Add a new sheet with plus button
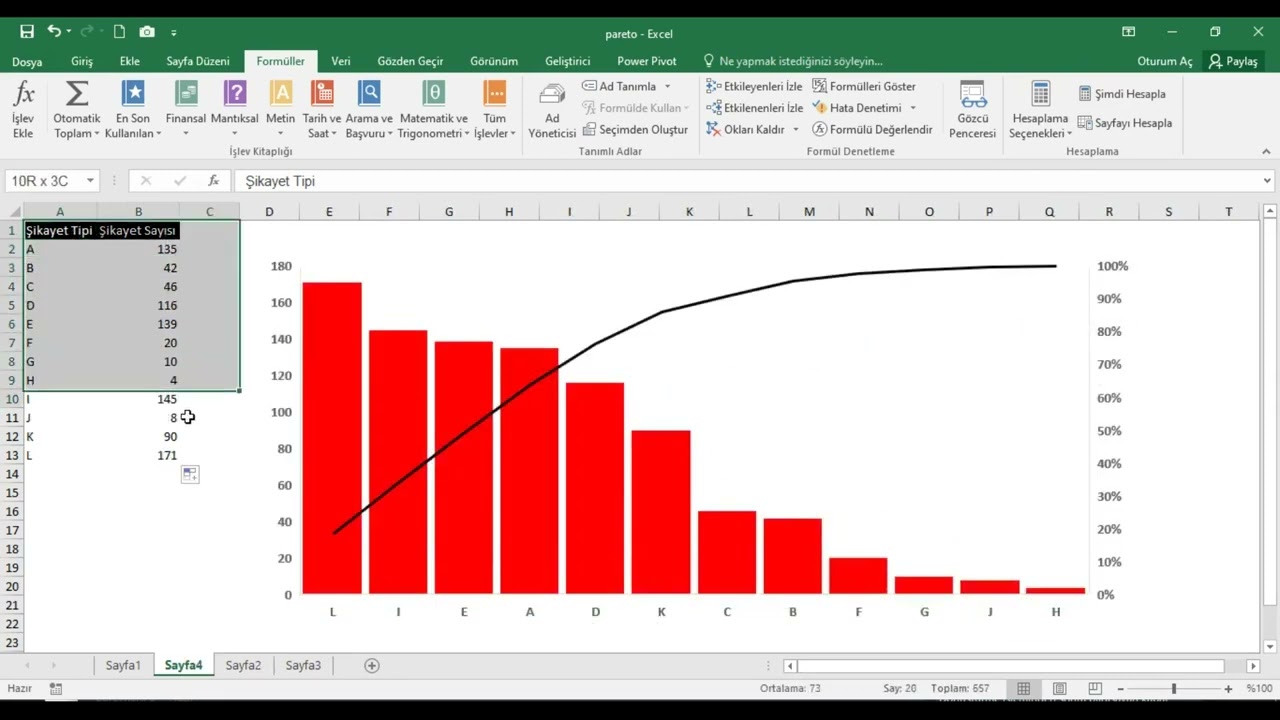This screenshot has width=1280, height=720. [372, 666]
